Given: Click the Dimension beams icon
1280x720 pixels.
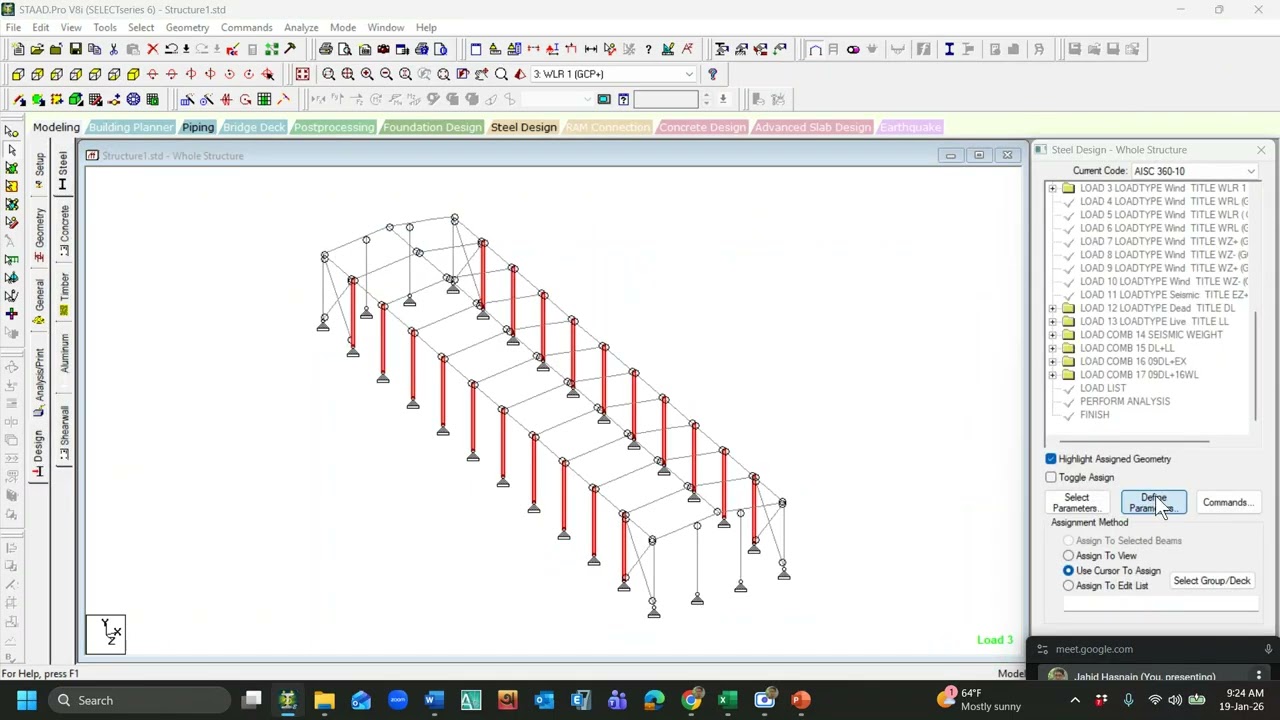Looking at the screenshot, I should [591, 49].
